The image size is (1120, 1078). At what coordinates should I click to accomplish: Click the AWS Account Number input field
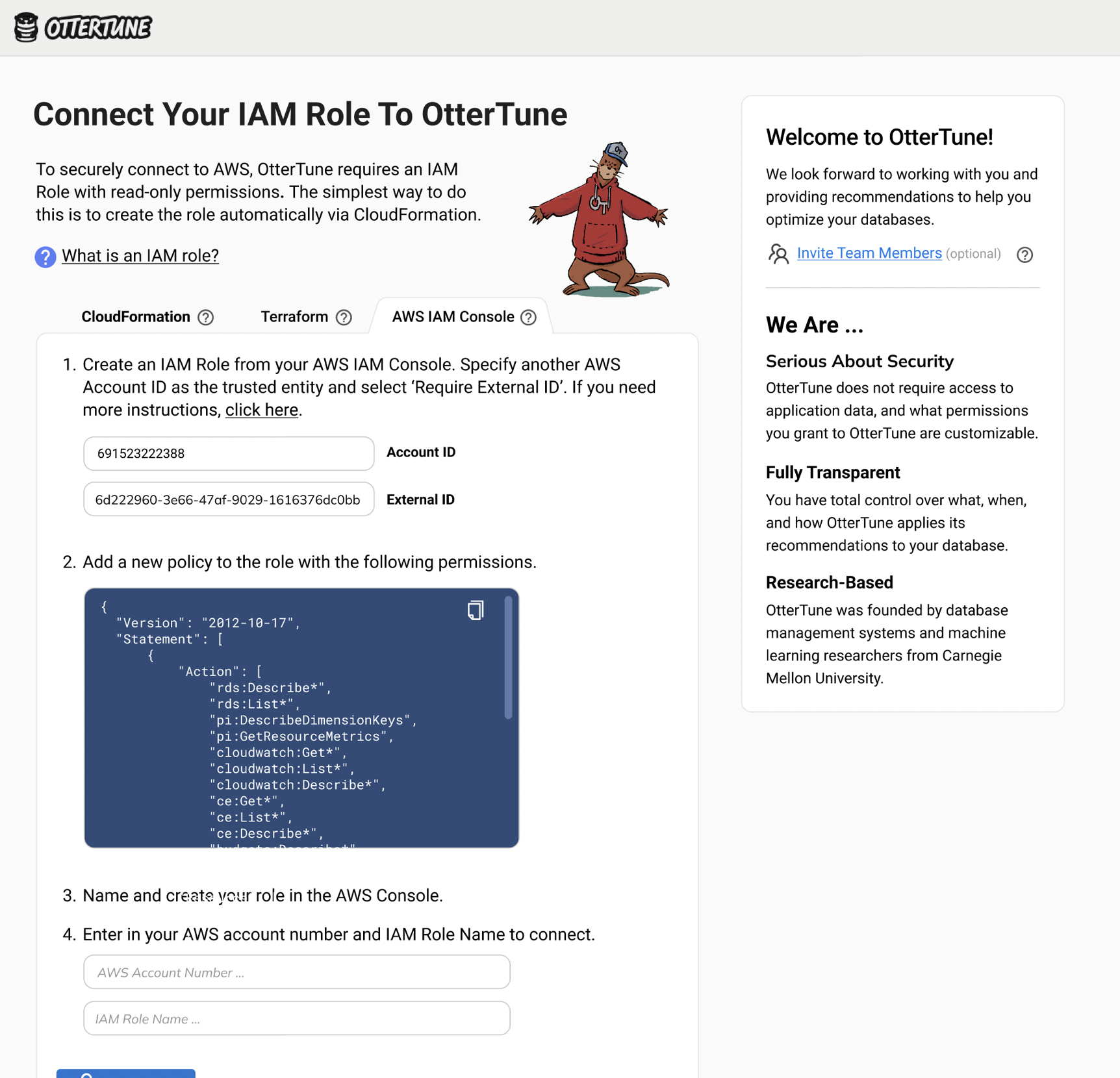pyautogui.click(x=297, y=972)
